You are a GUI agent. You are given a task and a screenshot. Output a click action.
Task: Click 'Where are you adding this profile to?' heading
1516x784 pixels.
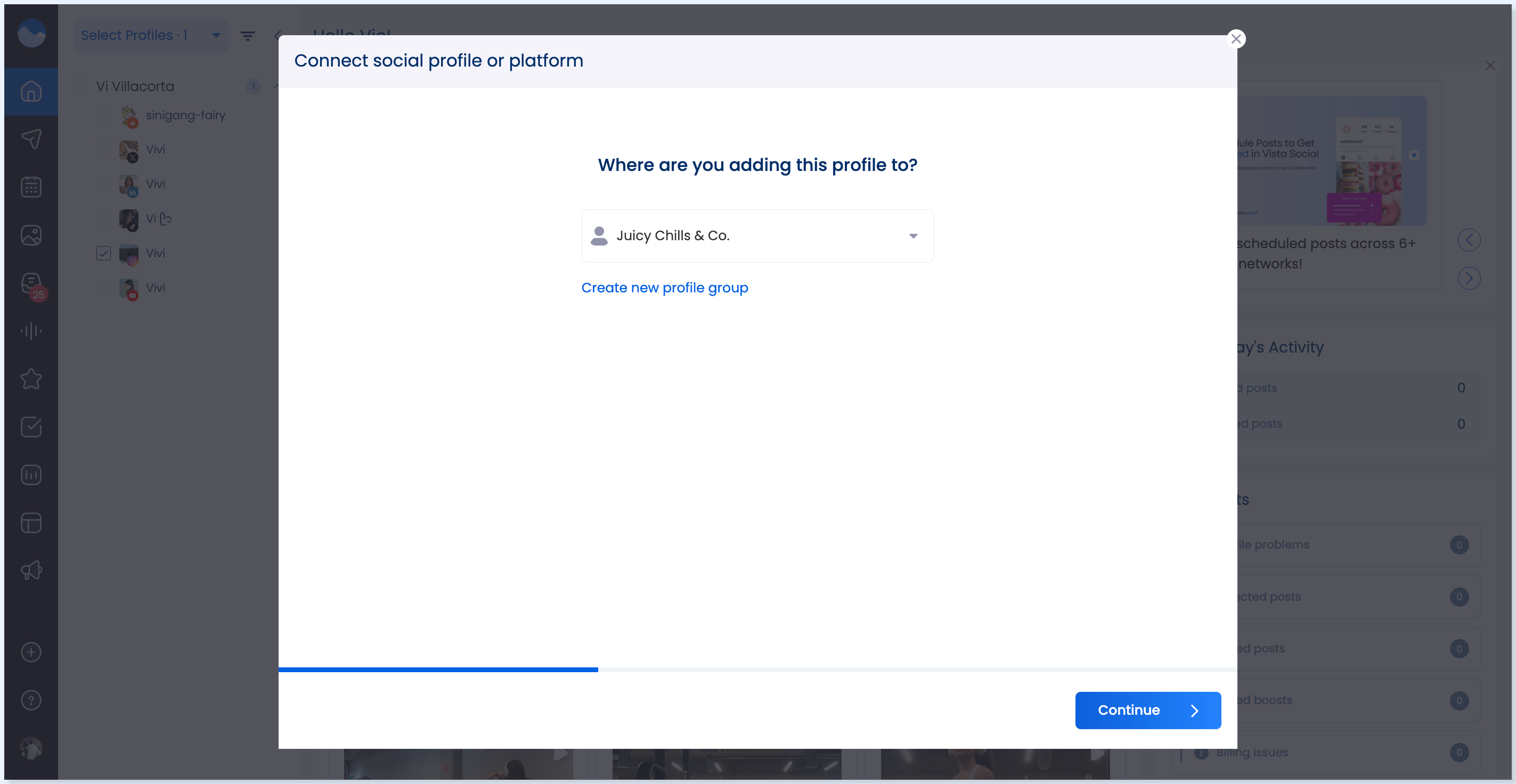(757, 166)
